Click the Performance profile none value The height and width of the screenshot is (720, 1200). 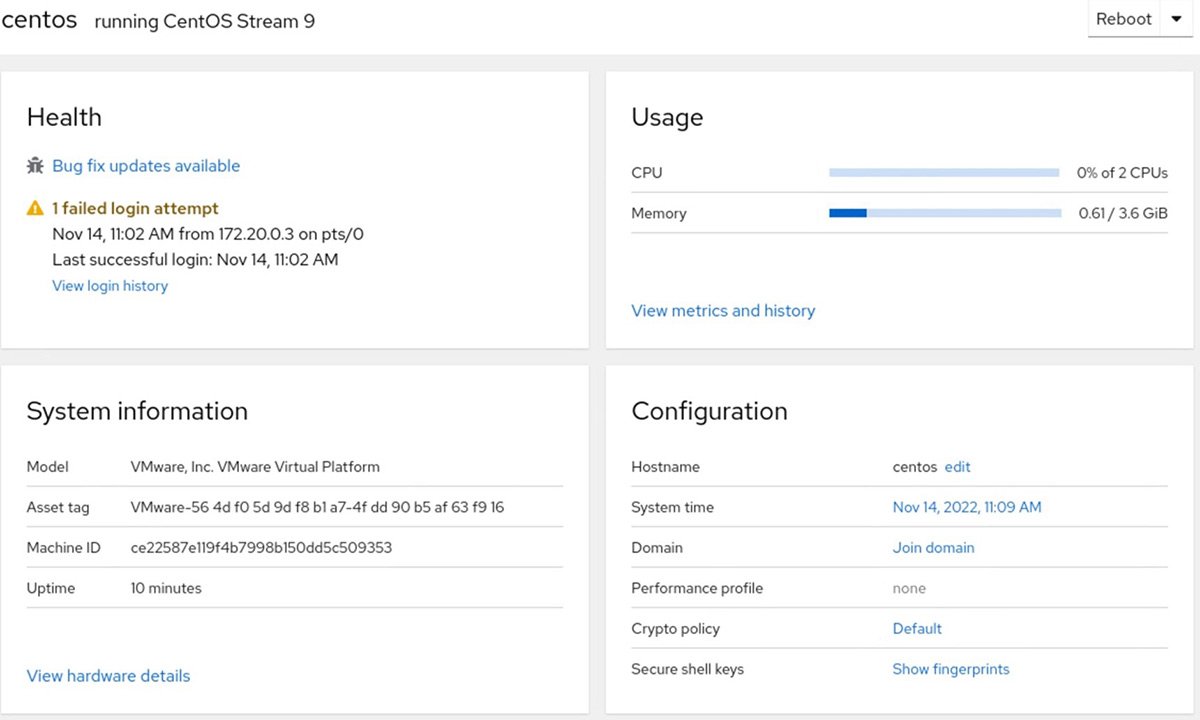(x=909, y=588)
